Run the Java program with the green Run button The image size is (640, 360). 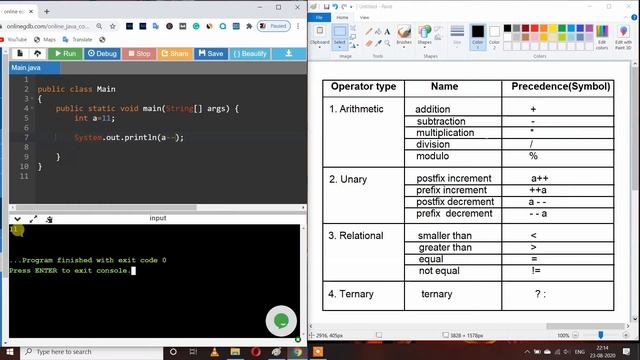(65, 53)
